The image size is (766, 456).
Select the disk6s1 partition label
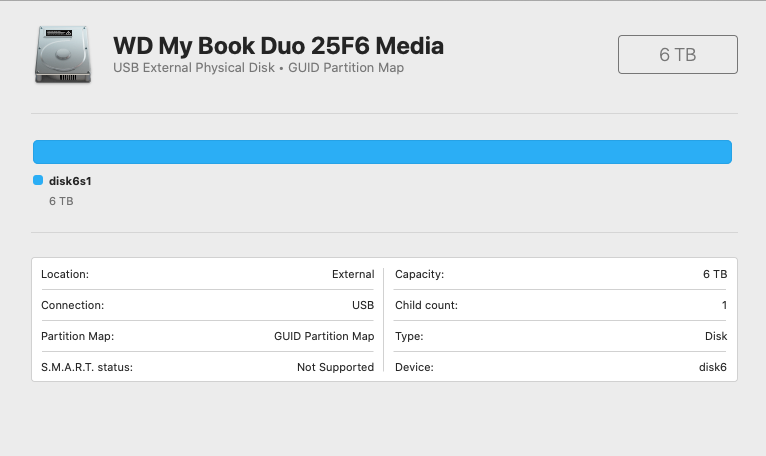(70, 181)
